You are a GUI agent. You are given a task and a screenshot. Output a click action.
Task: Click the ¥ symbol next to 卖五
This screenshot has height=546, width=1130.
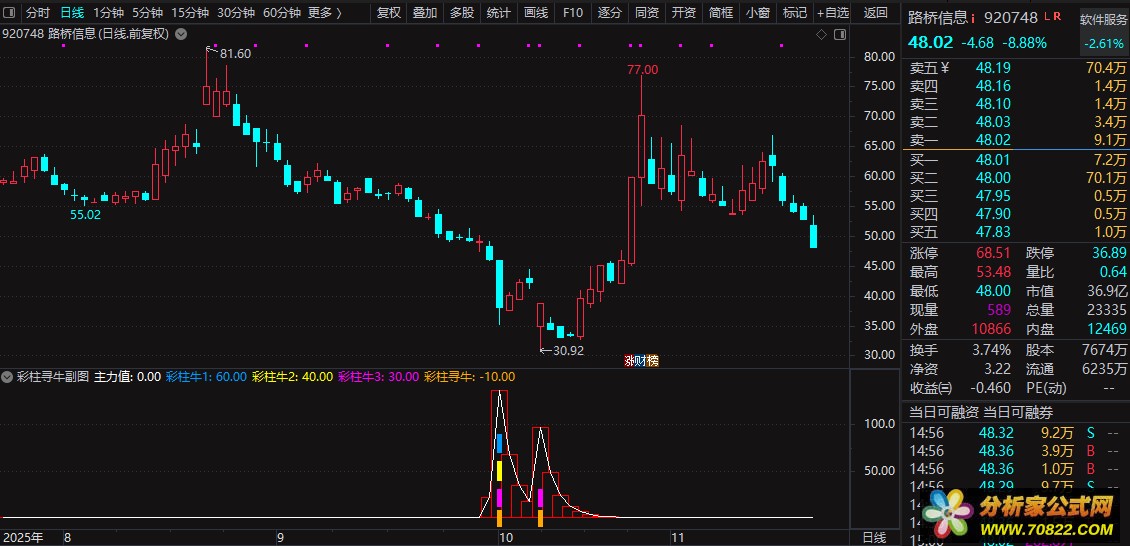point(944,68)
